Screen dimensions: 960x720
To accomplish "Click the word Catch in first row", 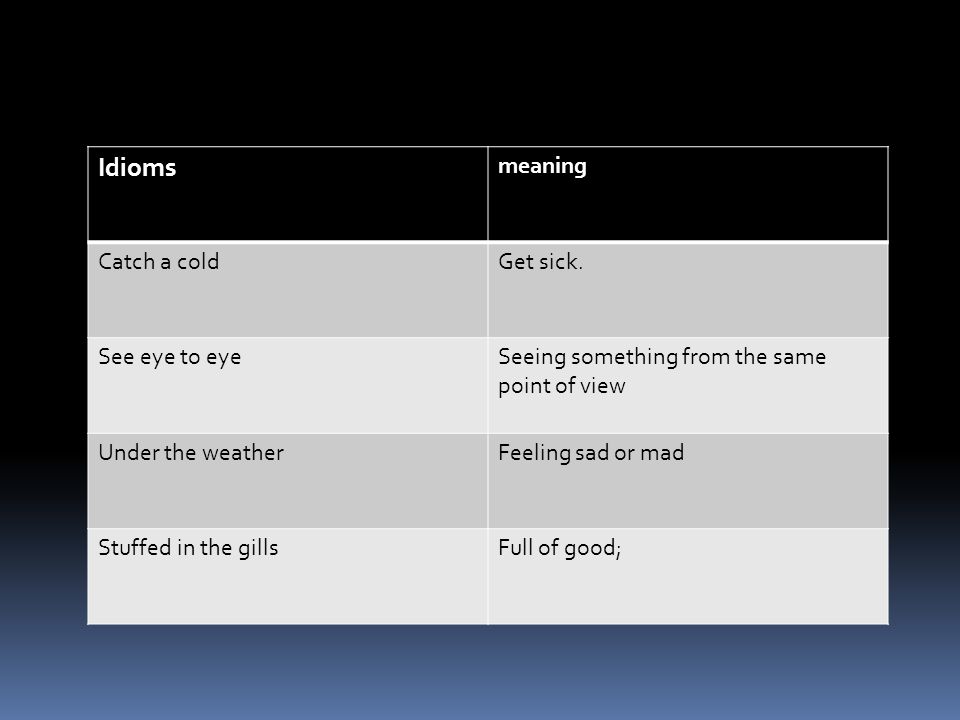I will (x=127, y=261).
